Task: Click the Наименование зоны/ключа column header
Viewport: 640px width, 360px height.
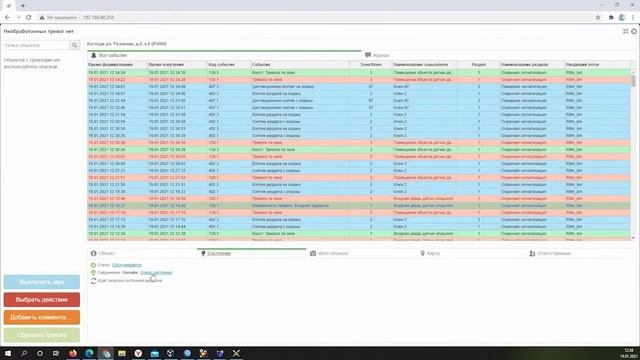Action: coord(425,64)
